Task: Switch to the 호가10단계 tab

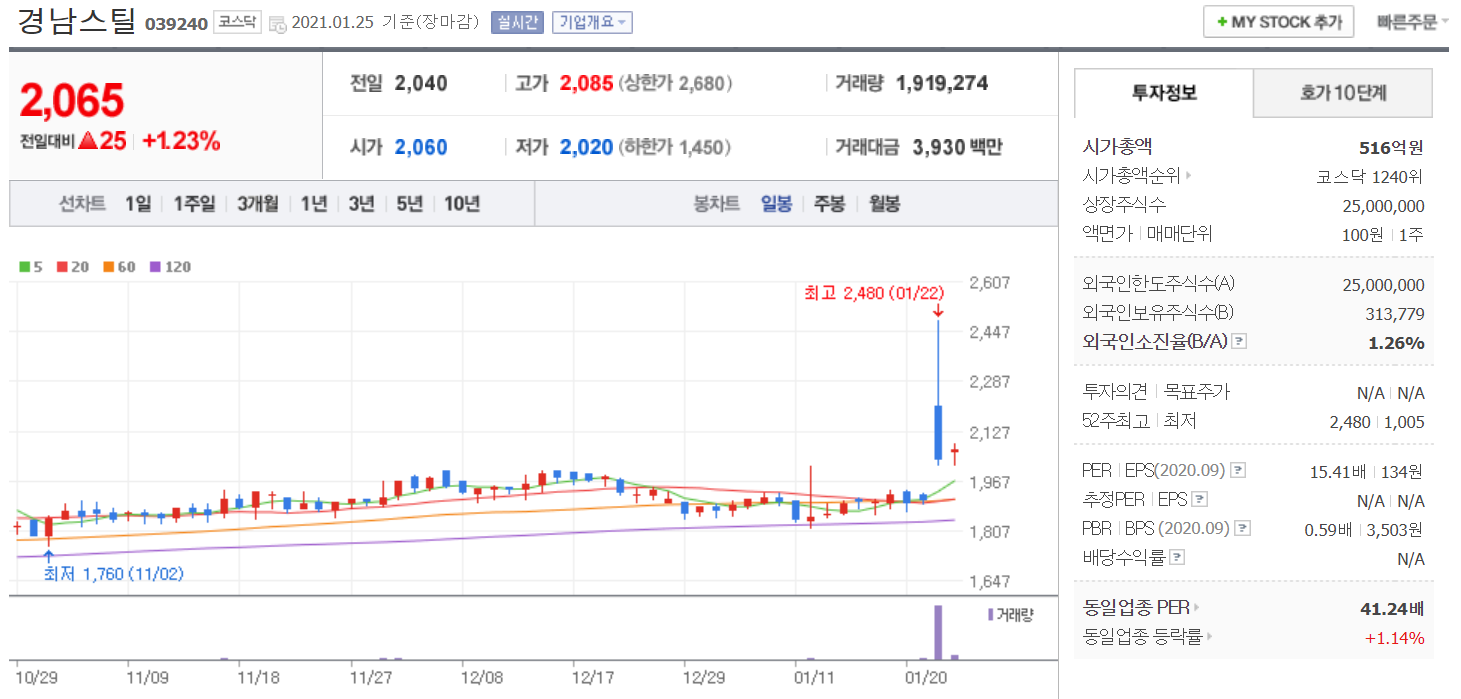Action: tap(1342, 93)
